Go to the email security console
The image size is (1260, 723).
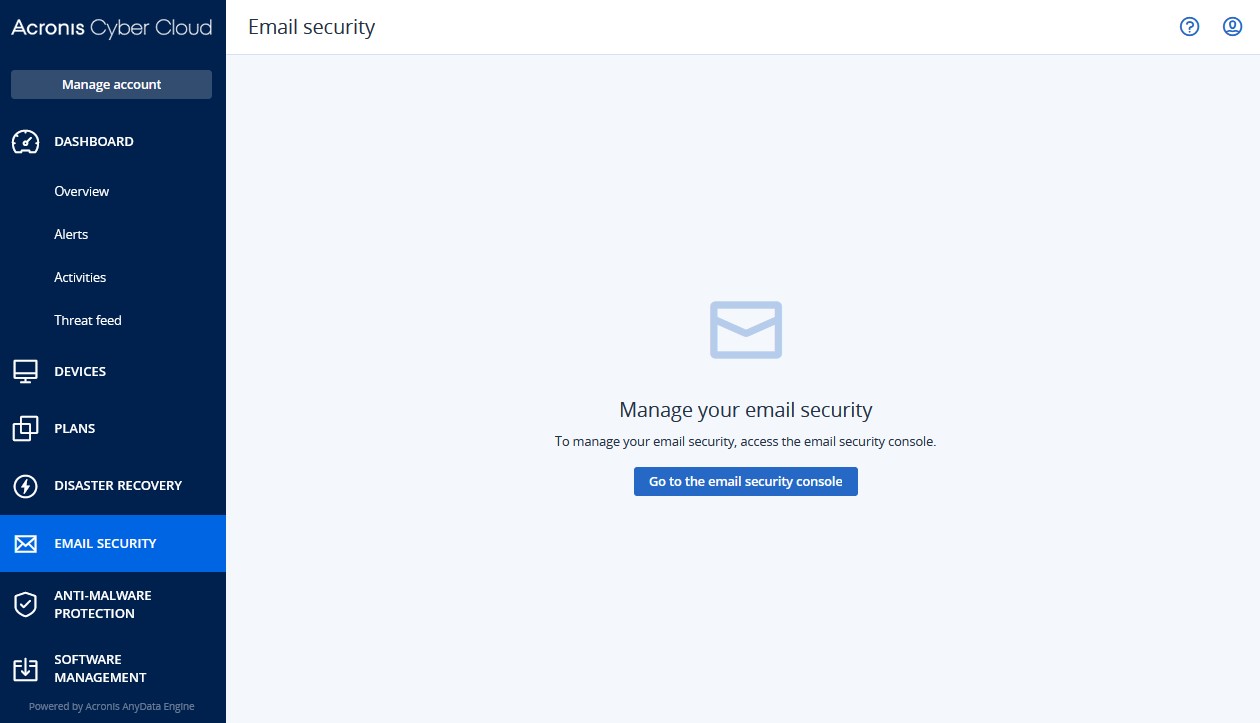[746, 482]
